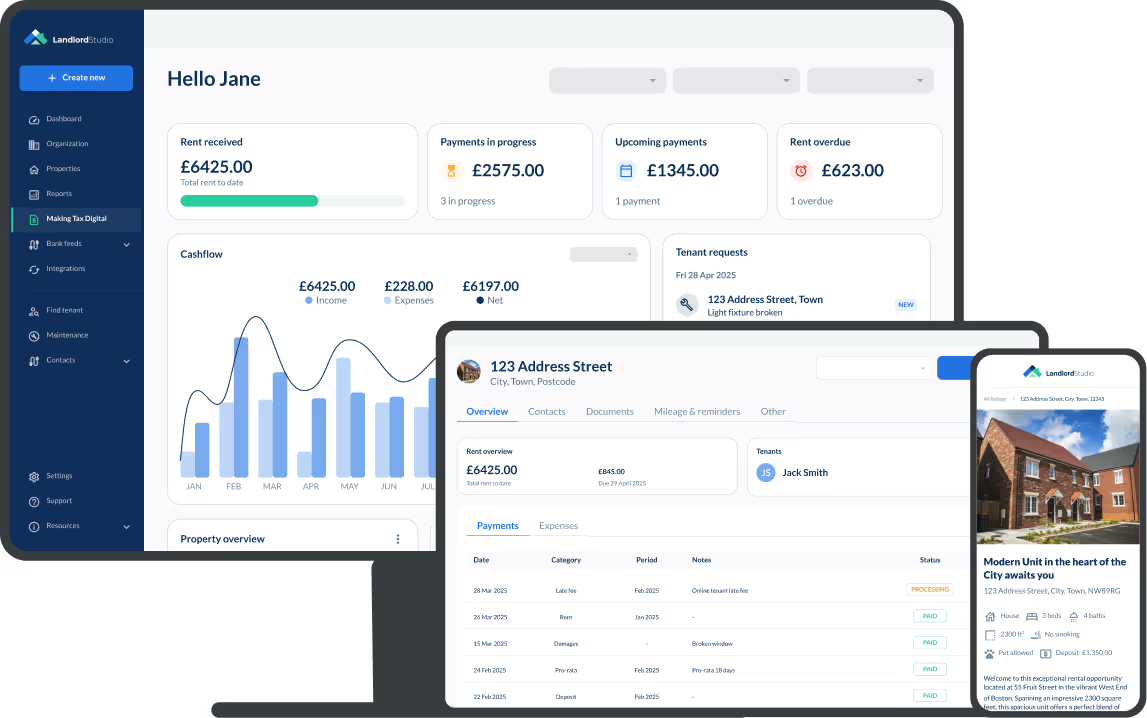This screenshot has height=718, width=1147.
Task: Switch to the Documents tab
Action: (609, 412)
